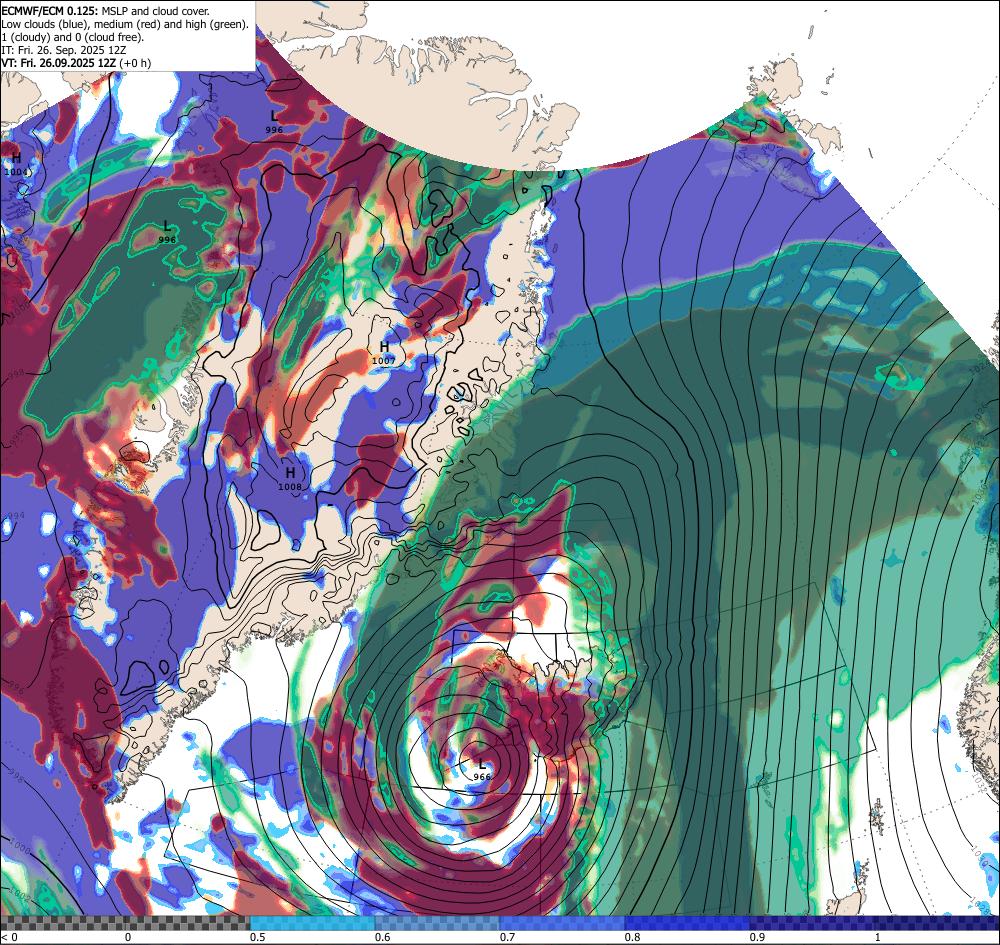
Task: Click the H 1007 high pressure label
Action: [x=384, y=353]
